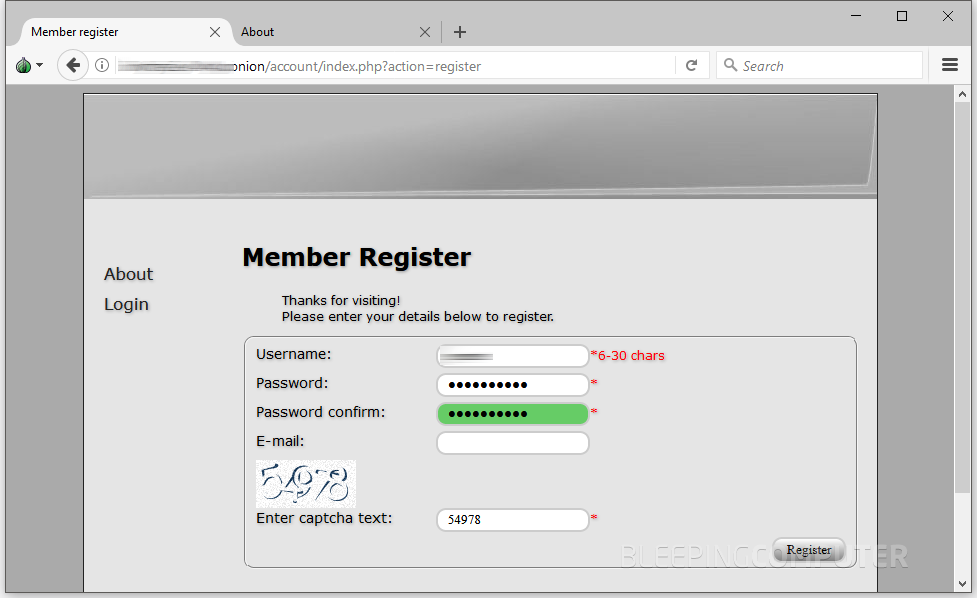Close the About tab
The width and height of the screenshot is (977, 598).
point(425,32)
